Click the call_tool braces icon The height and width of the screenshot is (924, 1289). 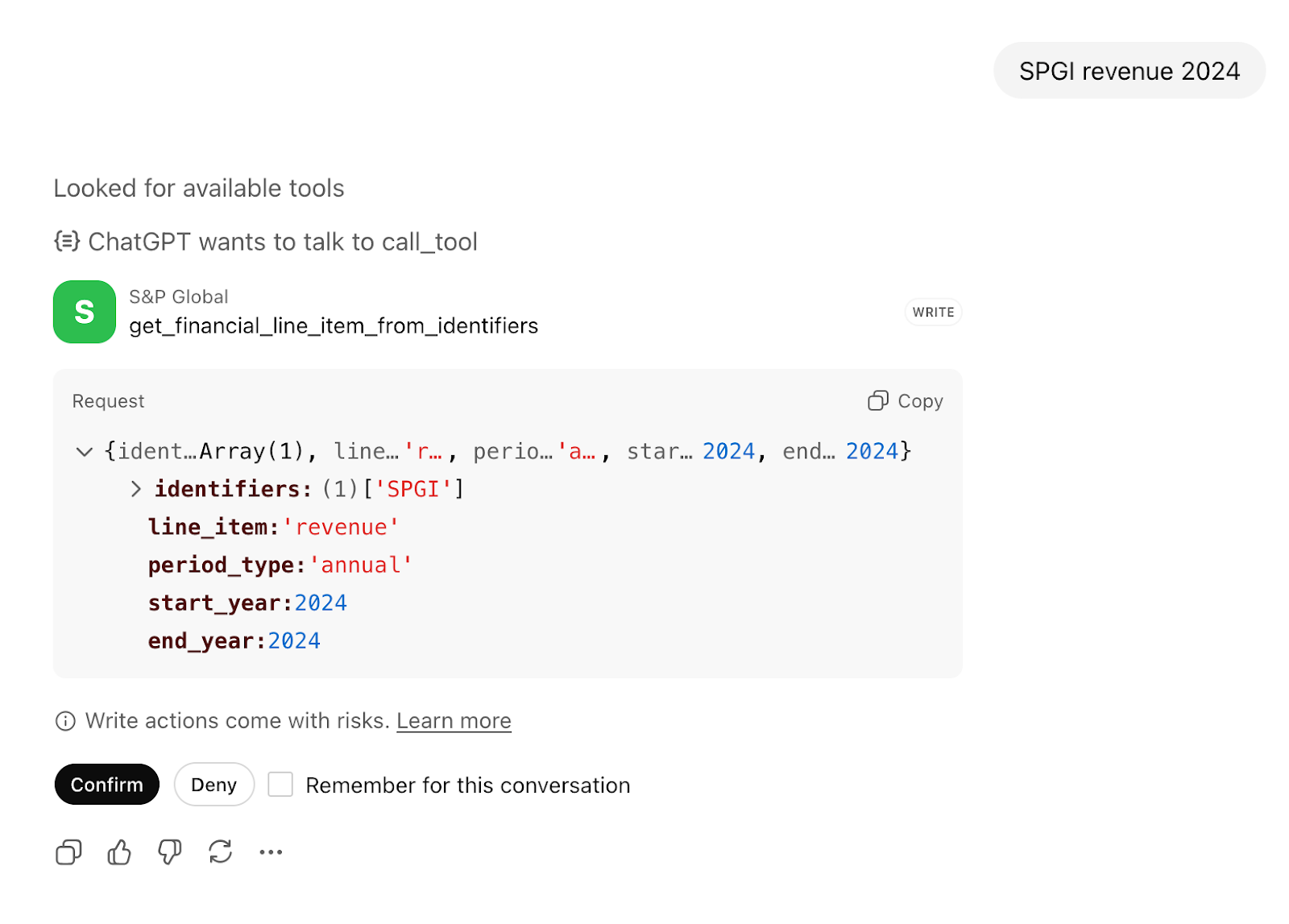point(67,242)
